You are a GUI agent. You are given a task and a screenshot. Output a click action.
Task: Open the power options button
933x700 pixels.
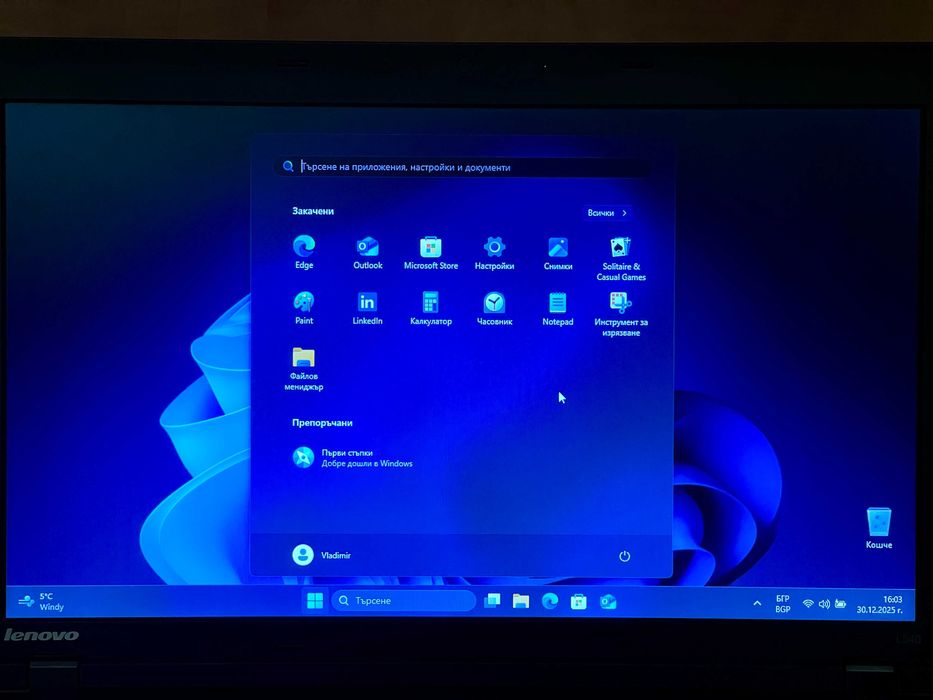click(624, 556)
